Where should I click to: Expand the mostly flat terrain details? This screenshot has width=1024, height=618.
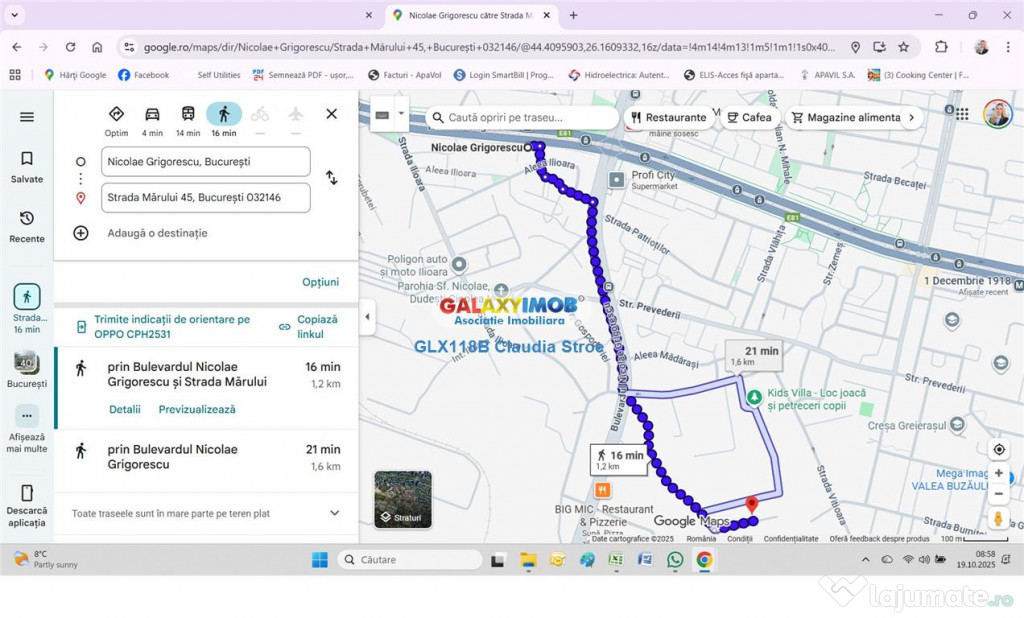point(334,513)
